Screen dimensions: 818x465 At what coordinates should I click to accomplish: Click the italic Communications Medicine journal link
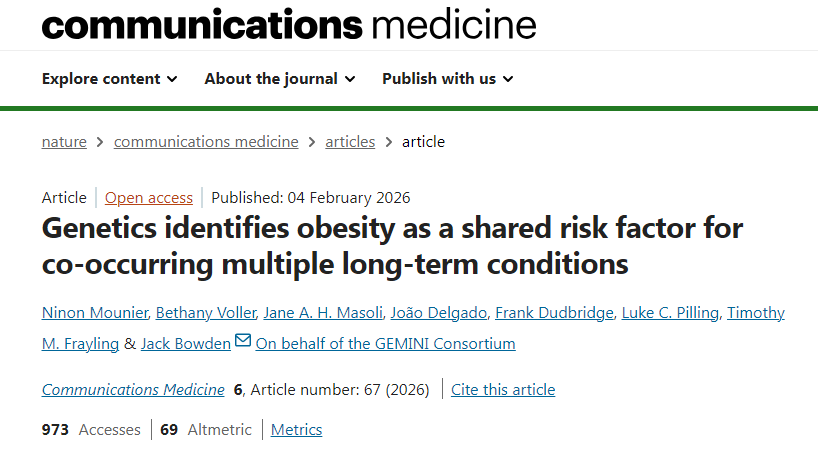(x=133, y=390)
